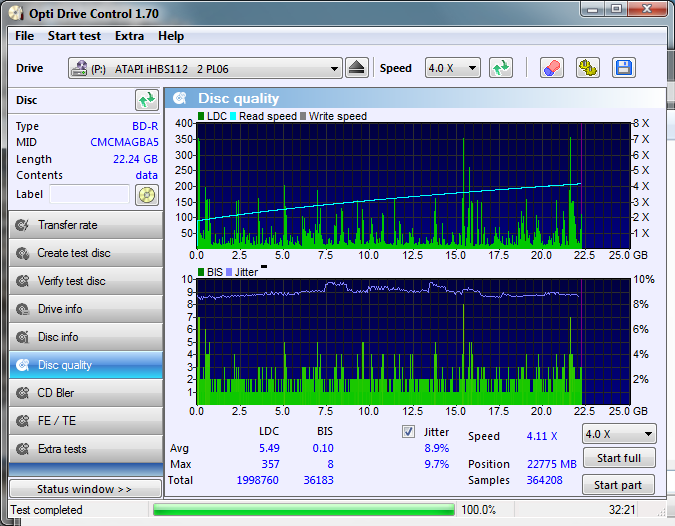Select the CD Bler label

click(x=56, y=393)
